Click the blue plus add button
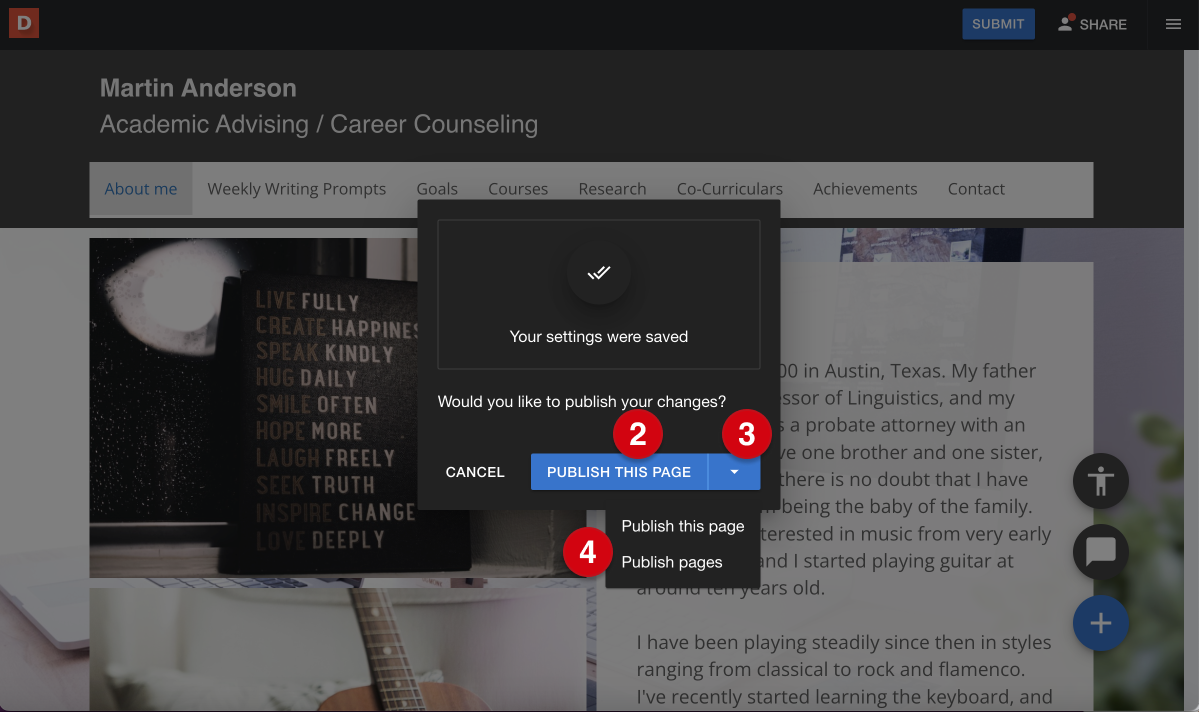The height and width of the screenshot is (712, 1199). (x=1100, y=623)
